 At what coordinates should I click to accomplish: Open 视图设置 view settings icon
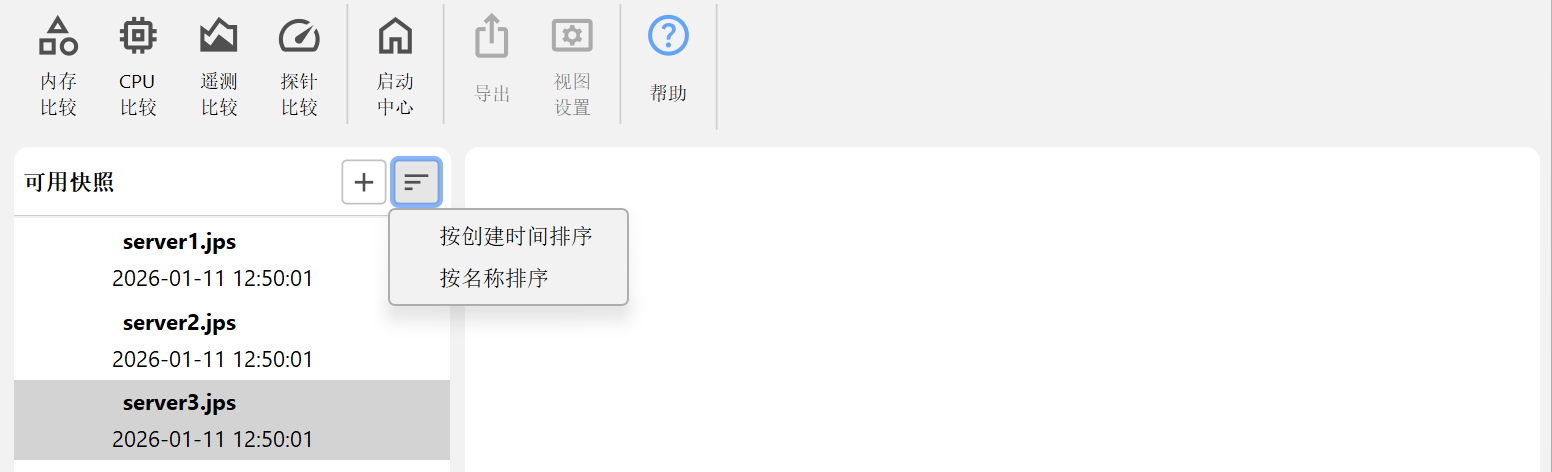pyautogui.click(x=572, y=66)
